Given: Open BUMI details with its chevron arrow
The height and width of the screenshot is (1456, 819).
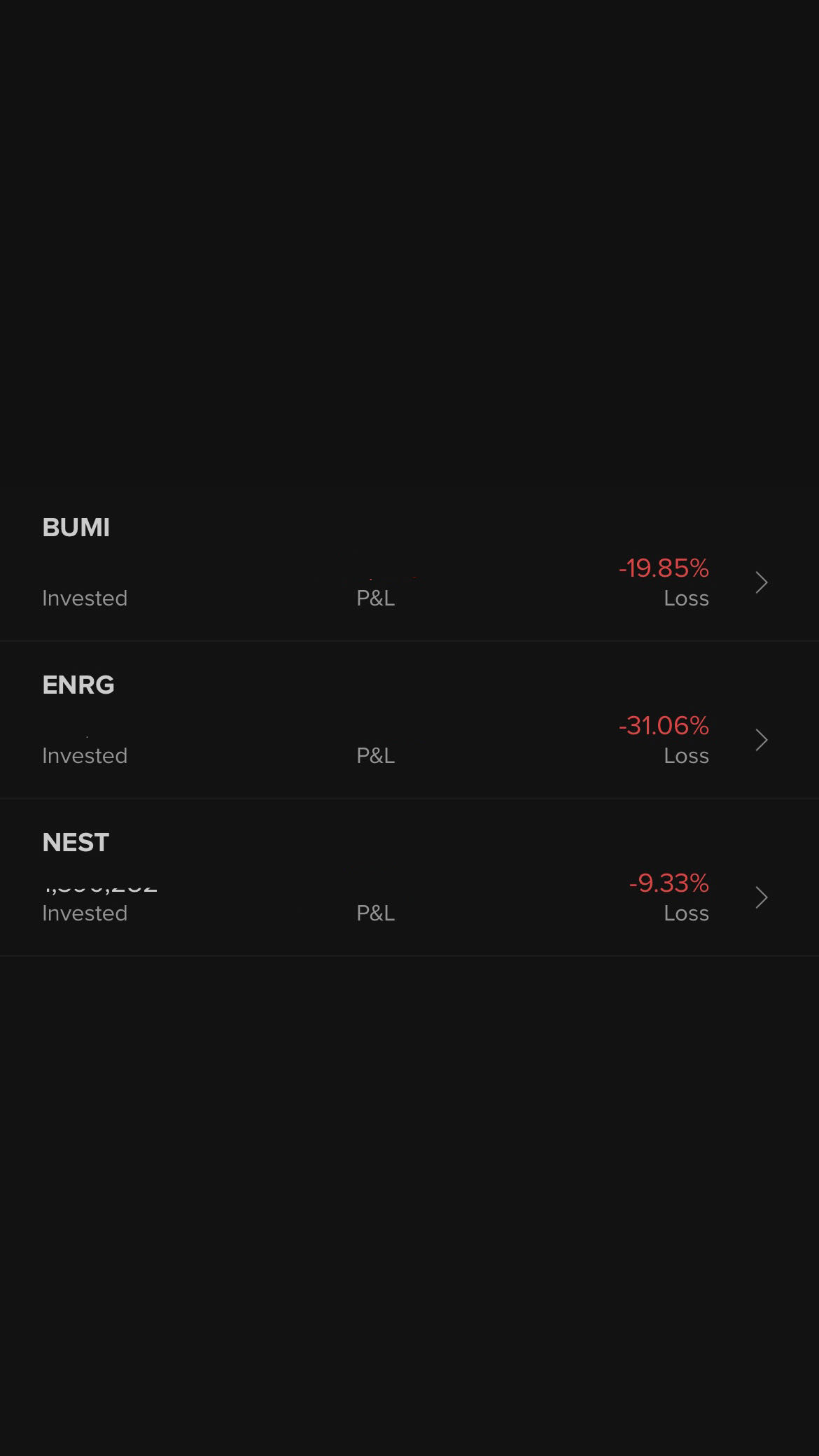Looking at the screenshot, I should tap(762, 582).
